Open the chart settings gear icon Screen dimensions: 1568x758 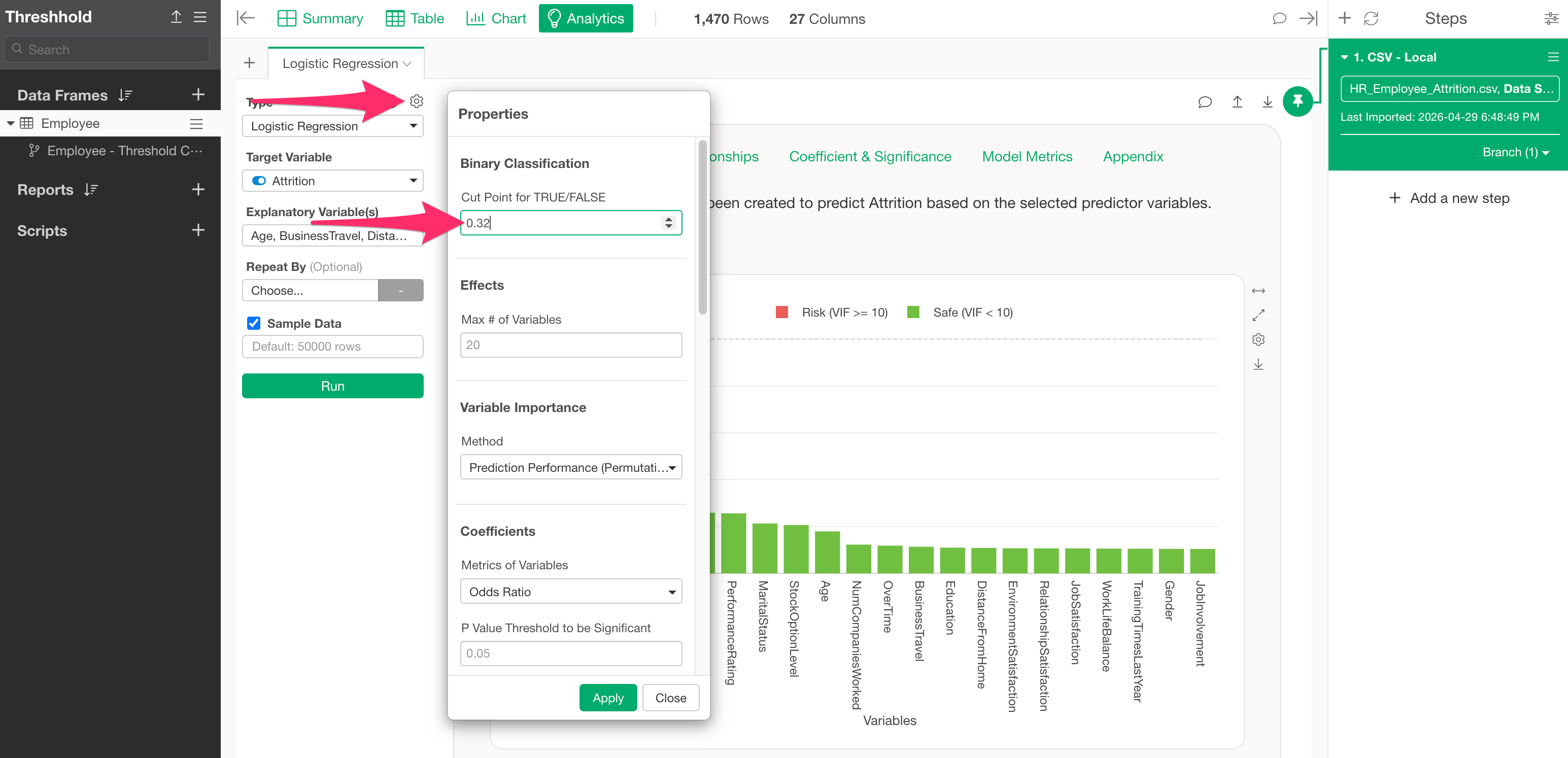[1258, 339]
